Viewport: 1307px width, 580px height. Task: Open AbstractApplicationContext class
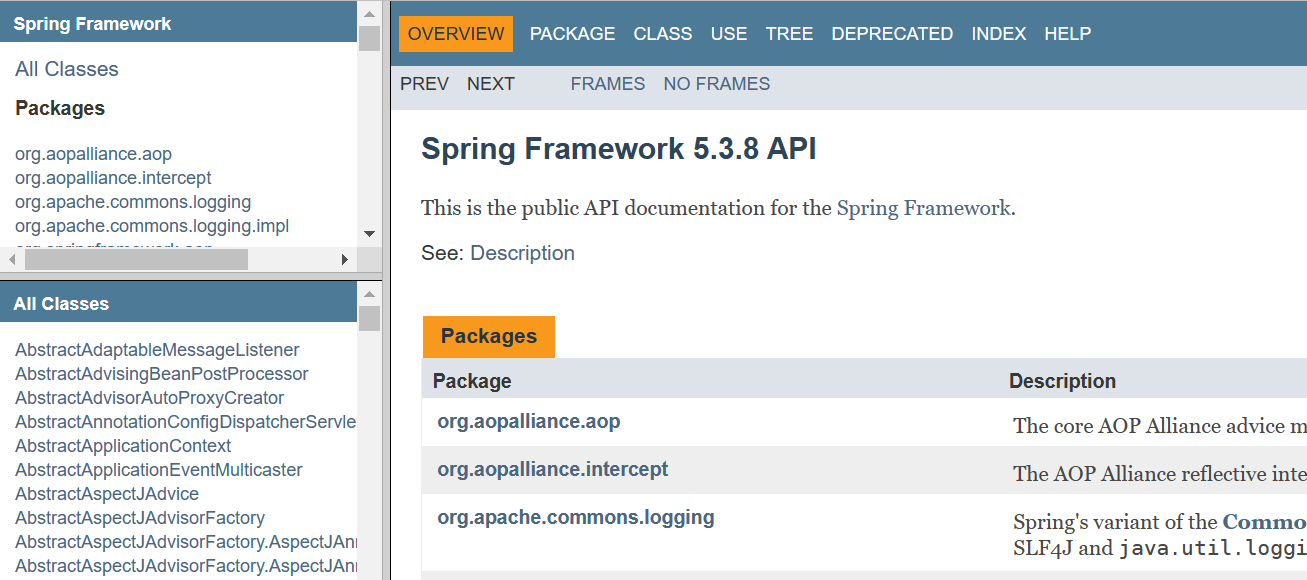tap(123, 446)
